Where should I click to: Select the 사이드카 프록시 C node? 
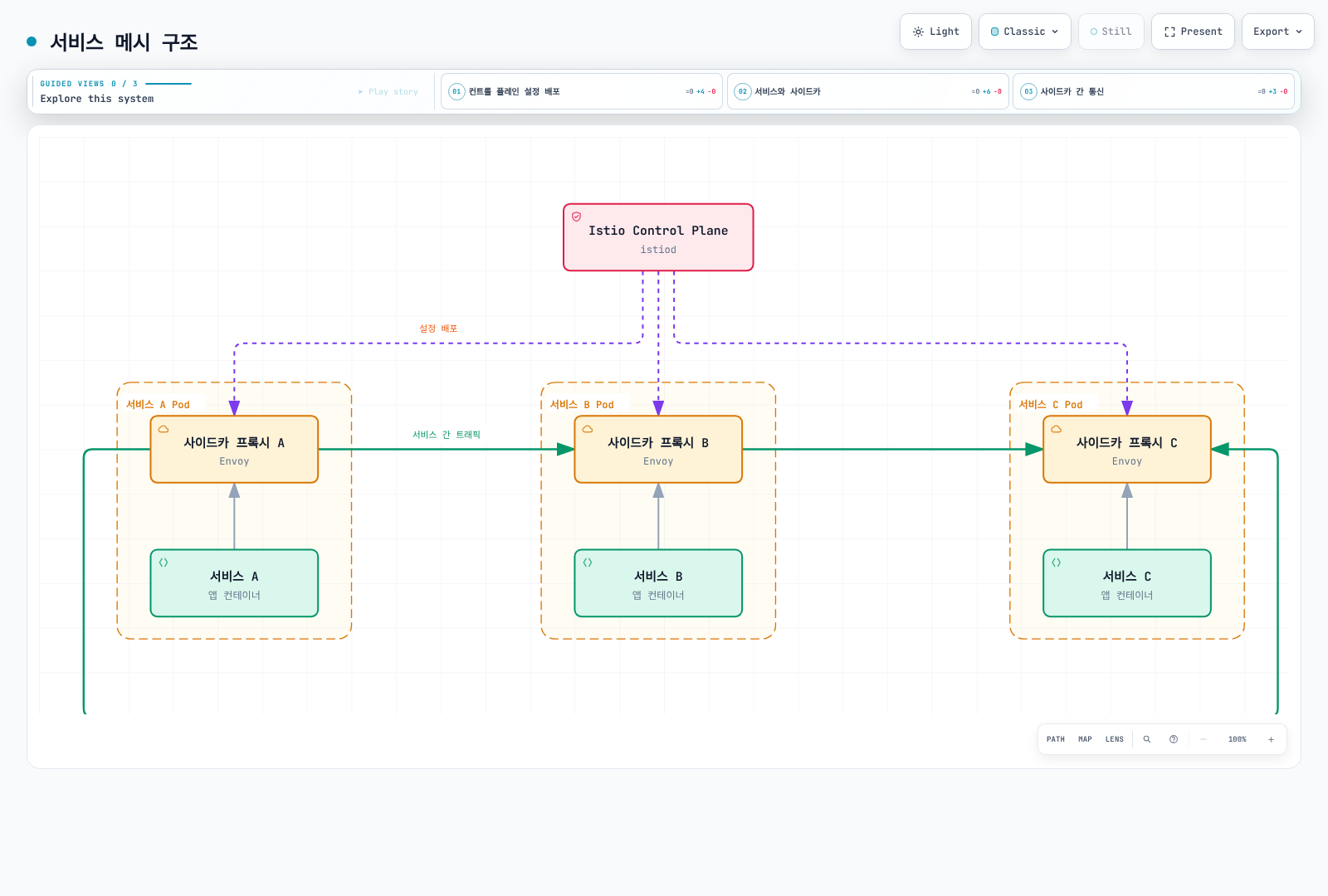coord(1127,449)
